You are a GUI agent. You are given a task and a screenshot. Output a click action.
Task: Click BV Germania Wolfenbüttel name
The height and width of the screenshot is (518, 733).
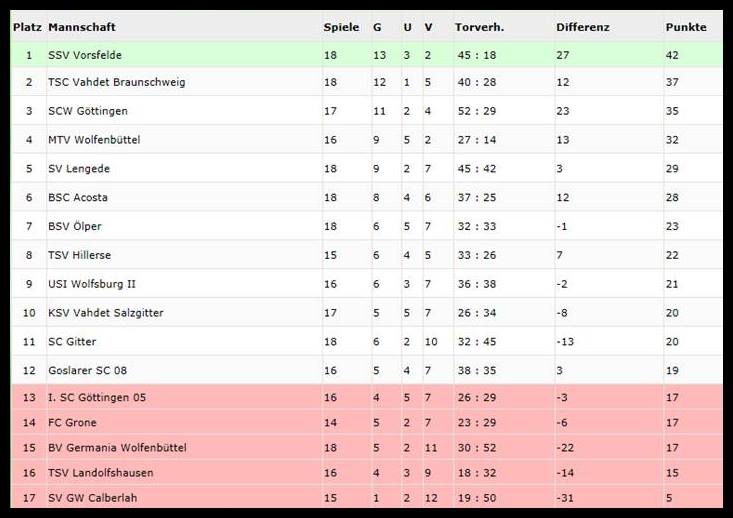point(117,447)
